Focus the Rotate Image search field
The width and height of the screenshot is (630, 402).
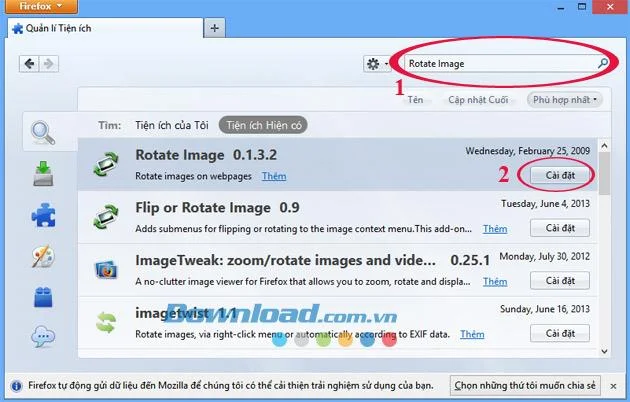[506, 63]
